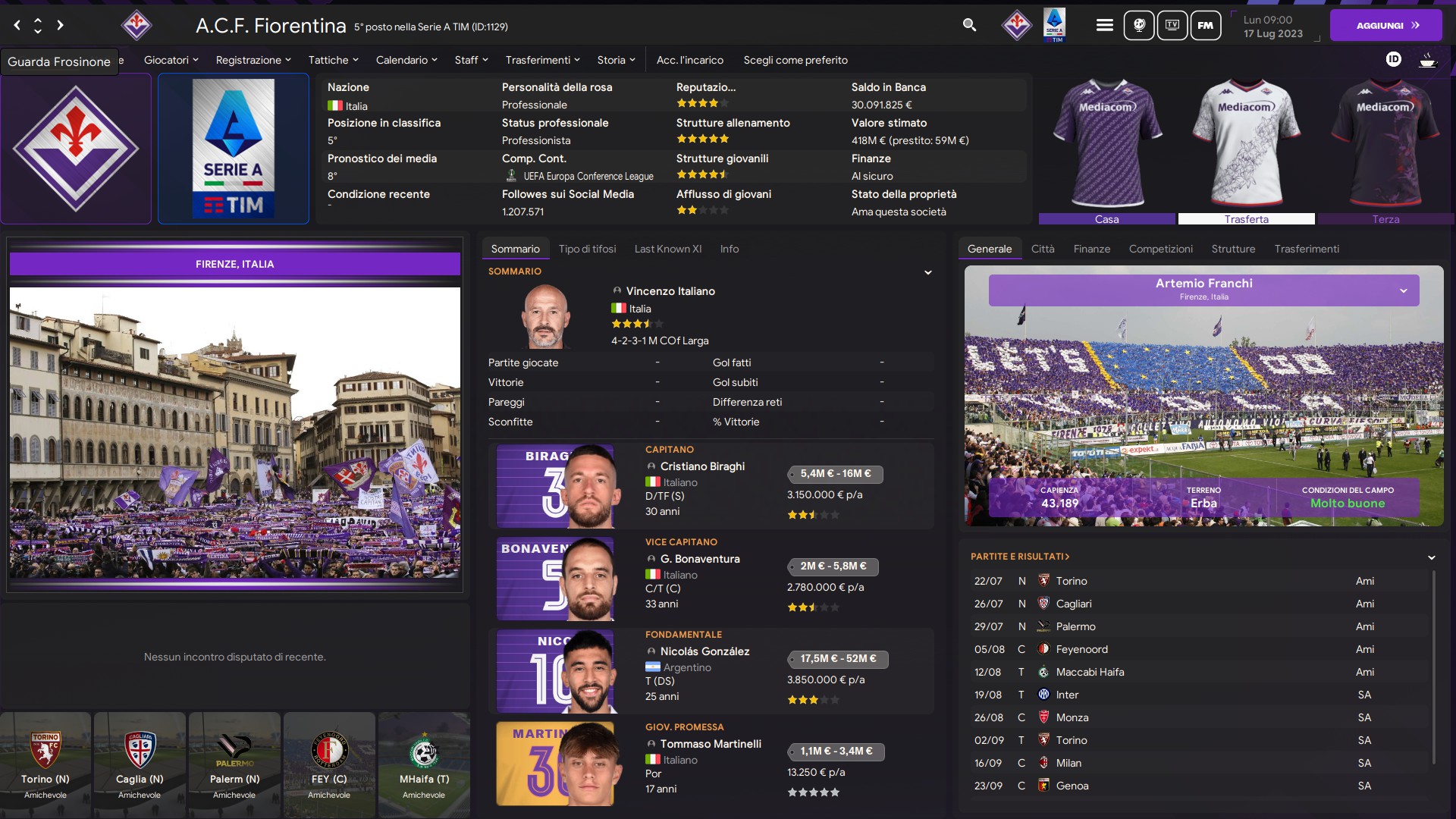Open the Trasferimenti dropdown menu
The height and width of the screenshot is (819, 1456).
tap(543, 60)
